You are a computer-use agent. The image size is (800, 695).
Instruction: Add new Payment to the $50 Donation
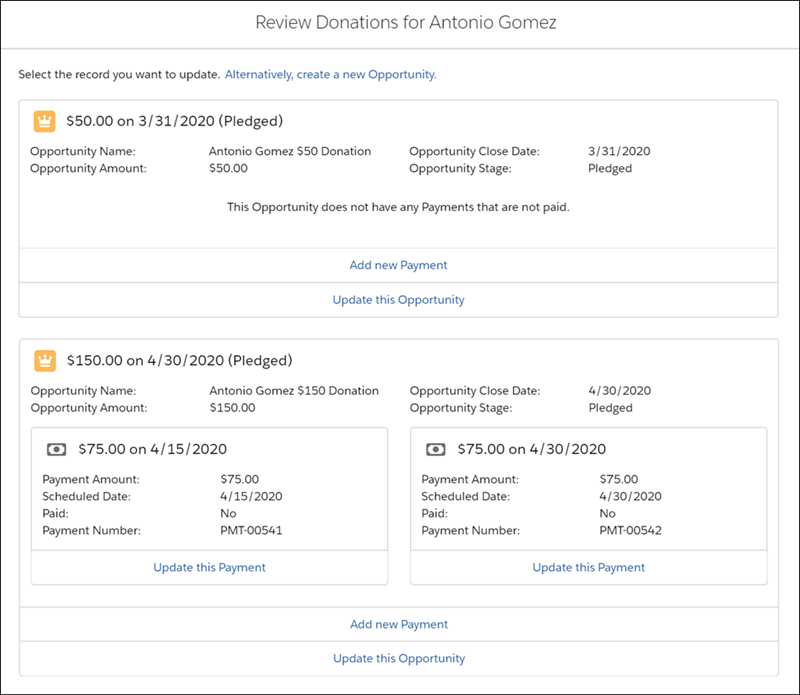[398, 265]
